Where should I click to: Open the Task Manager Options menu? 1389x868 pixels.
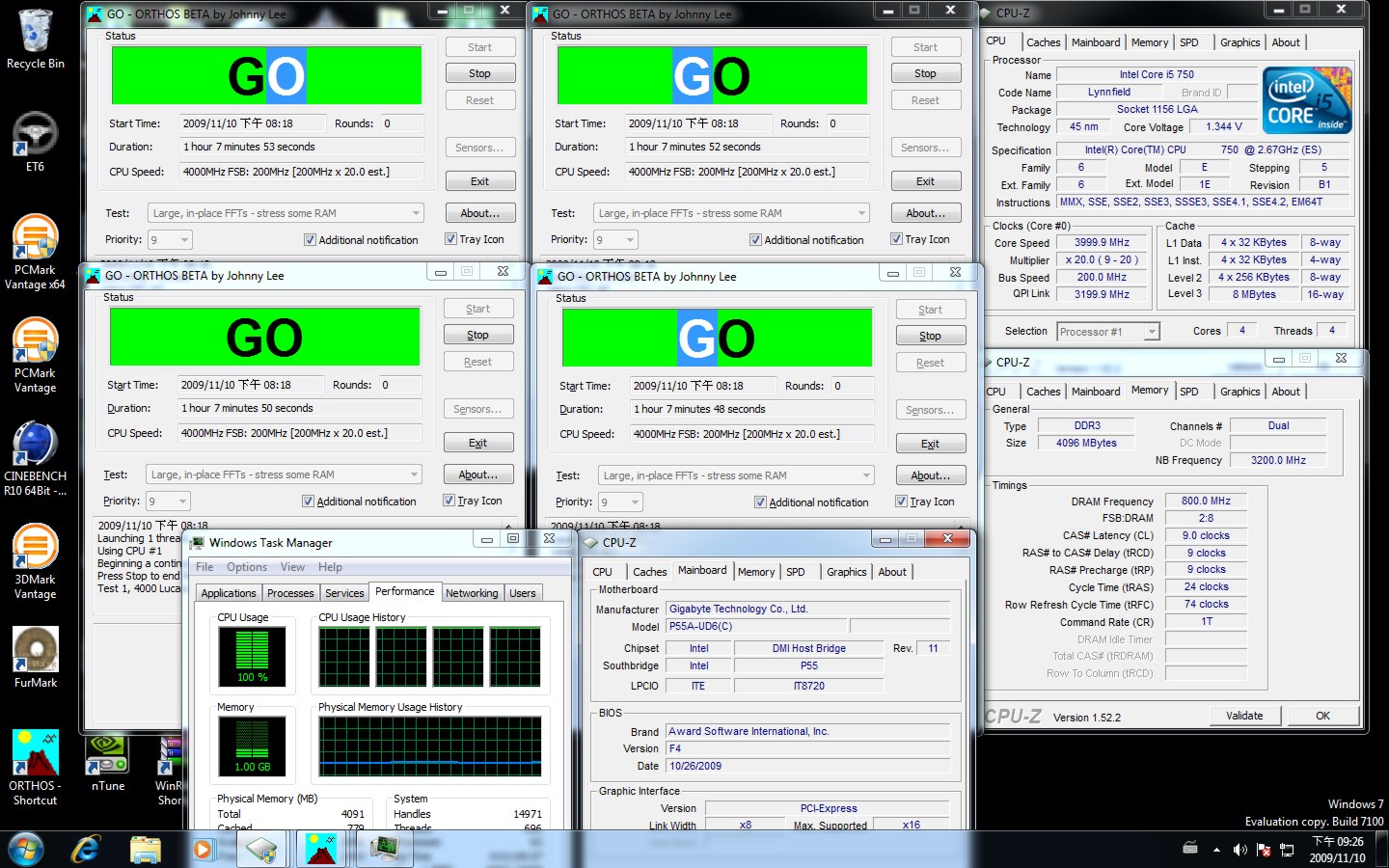[x=247, y=567]
